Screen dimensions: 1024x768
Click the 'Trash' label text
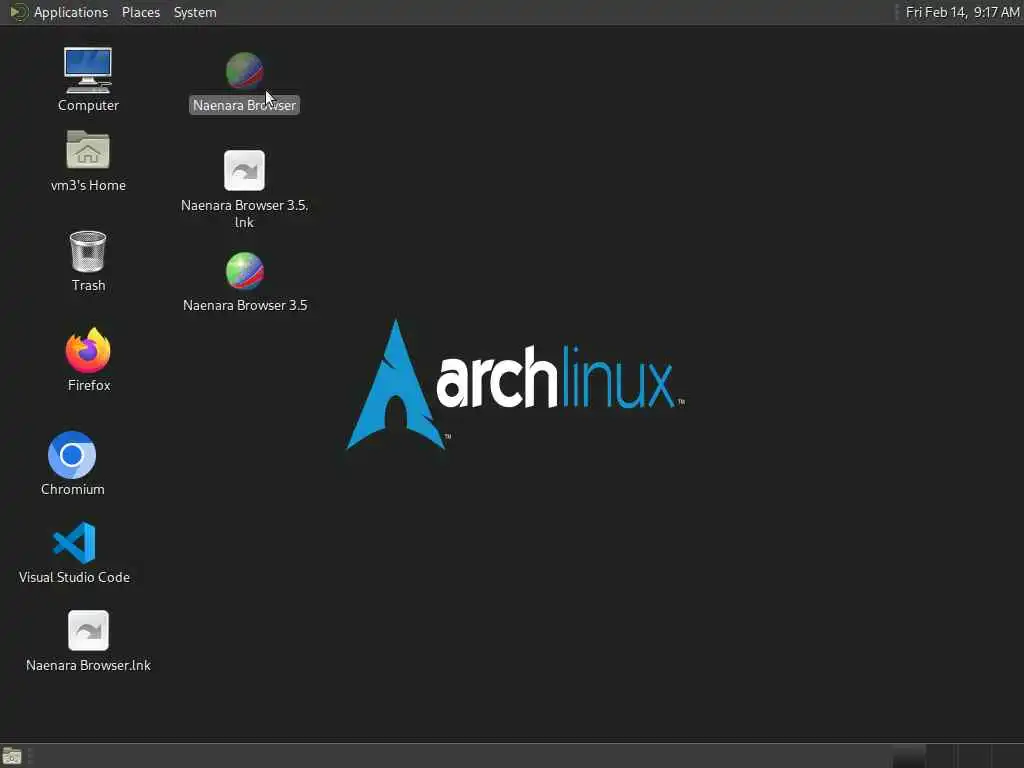(x=88, y=285)
